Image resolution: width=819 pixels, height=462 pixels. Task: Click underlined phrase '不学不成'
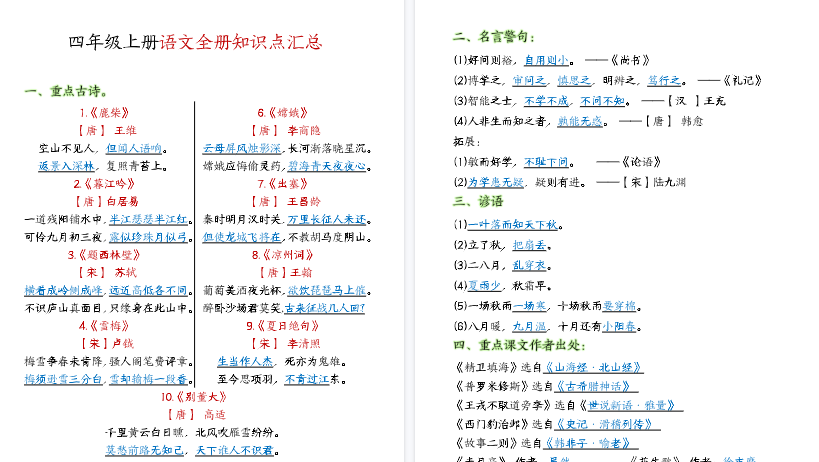point(546,101)
